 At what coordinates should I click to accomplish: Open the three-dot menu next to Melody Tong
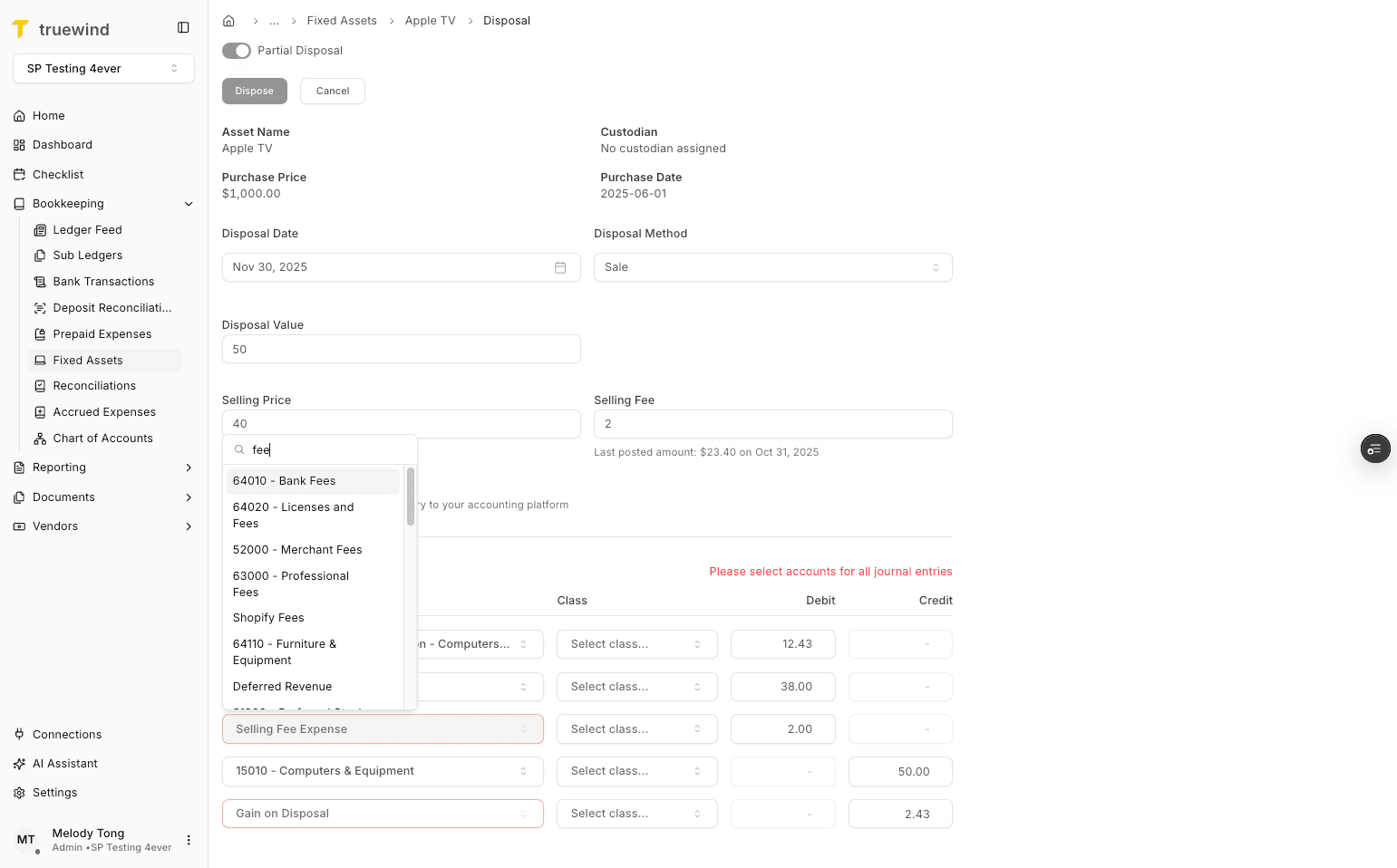click(x=189, y=840)
